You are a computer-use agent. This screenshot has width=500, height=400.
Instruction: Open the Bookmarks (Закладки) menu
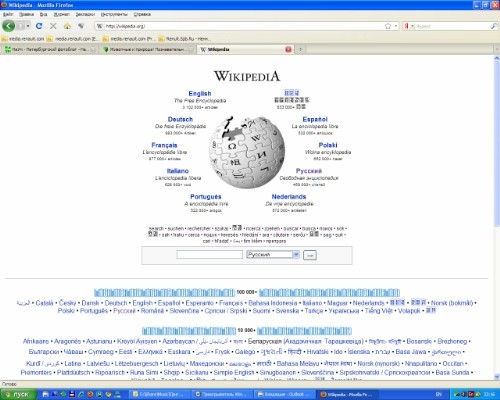pos(85,14)
